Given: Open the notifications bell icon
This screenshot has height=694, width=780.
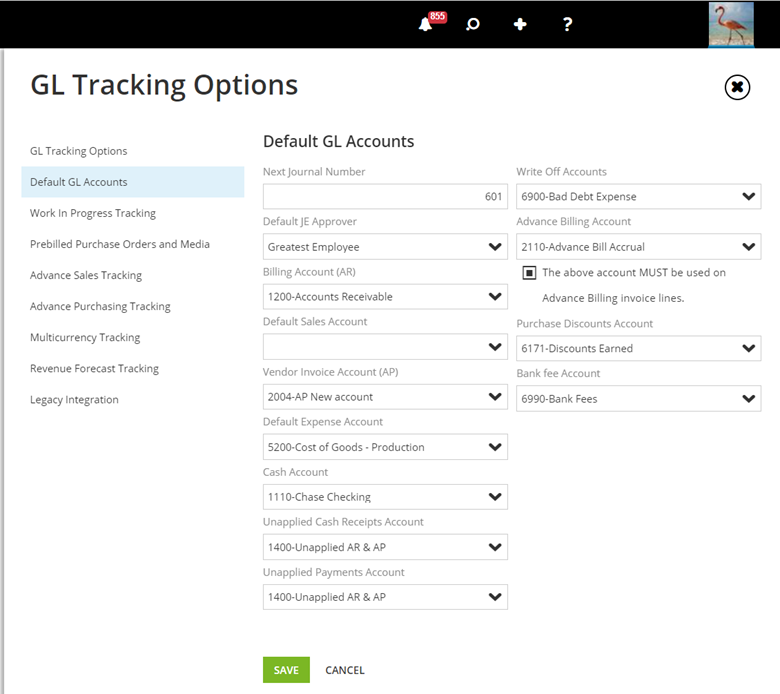Looking at the screenshot, I should pos(426,24).
